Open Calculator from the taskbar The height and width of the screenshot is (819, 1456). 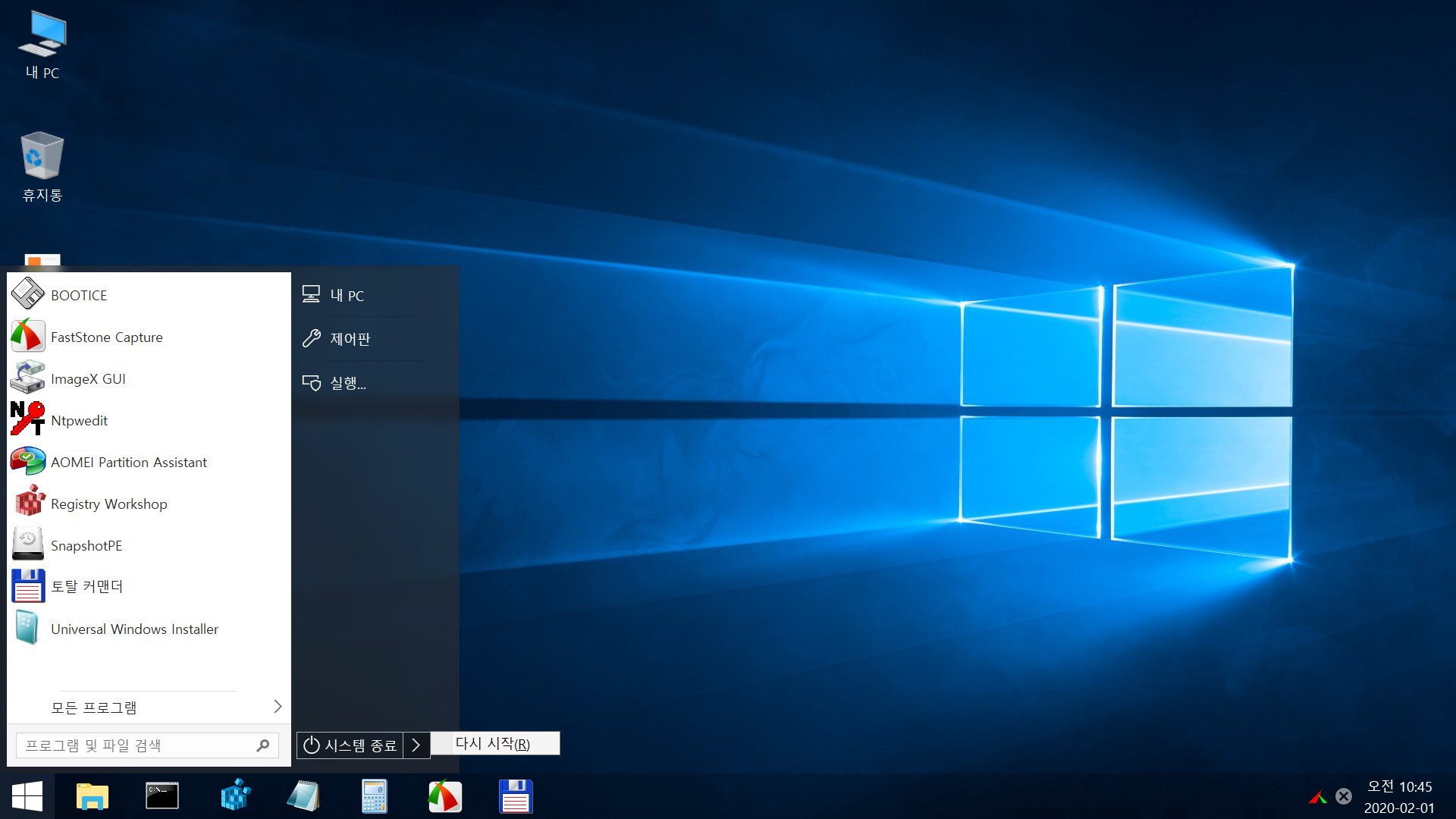(x=375, y=796)
